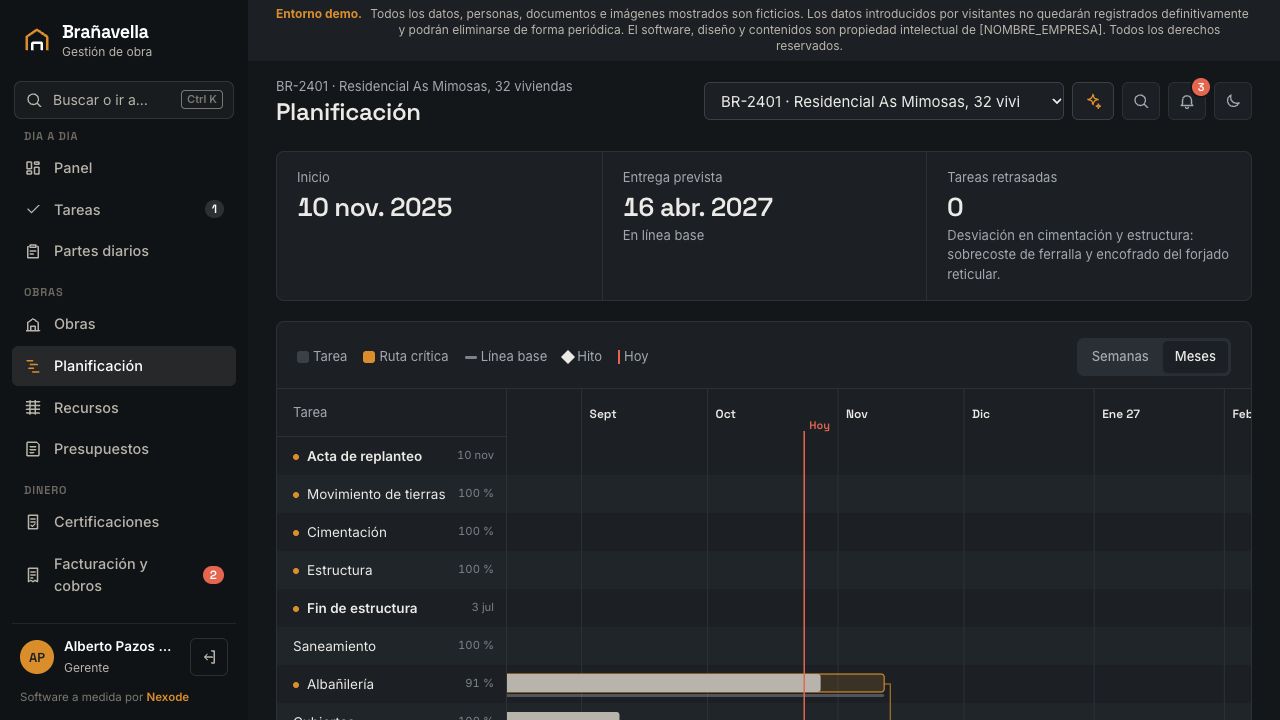1280x720 pixels.
Task: Select the Estructura task row
Action: pos(392,570)
